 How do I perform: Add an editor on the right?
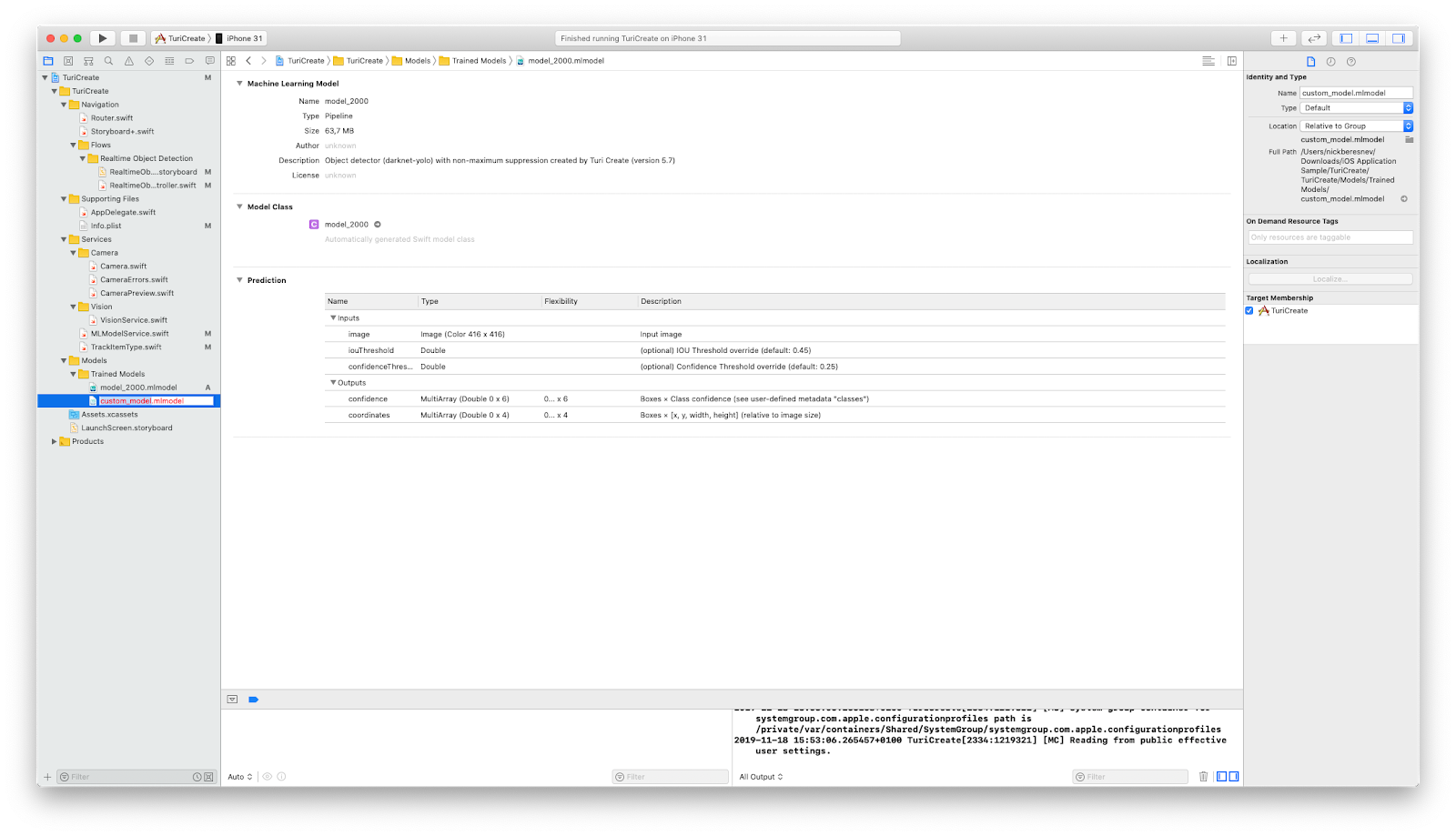point(1231,61)
